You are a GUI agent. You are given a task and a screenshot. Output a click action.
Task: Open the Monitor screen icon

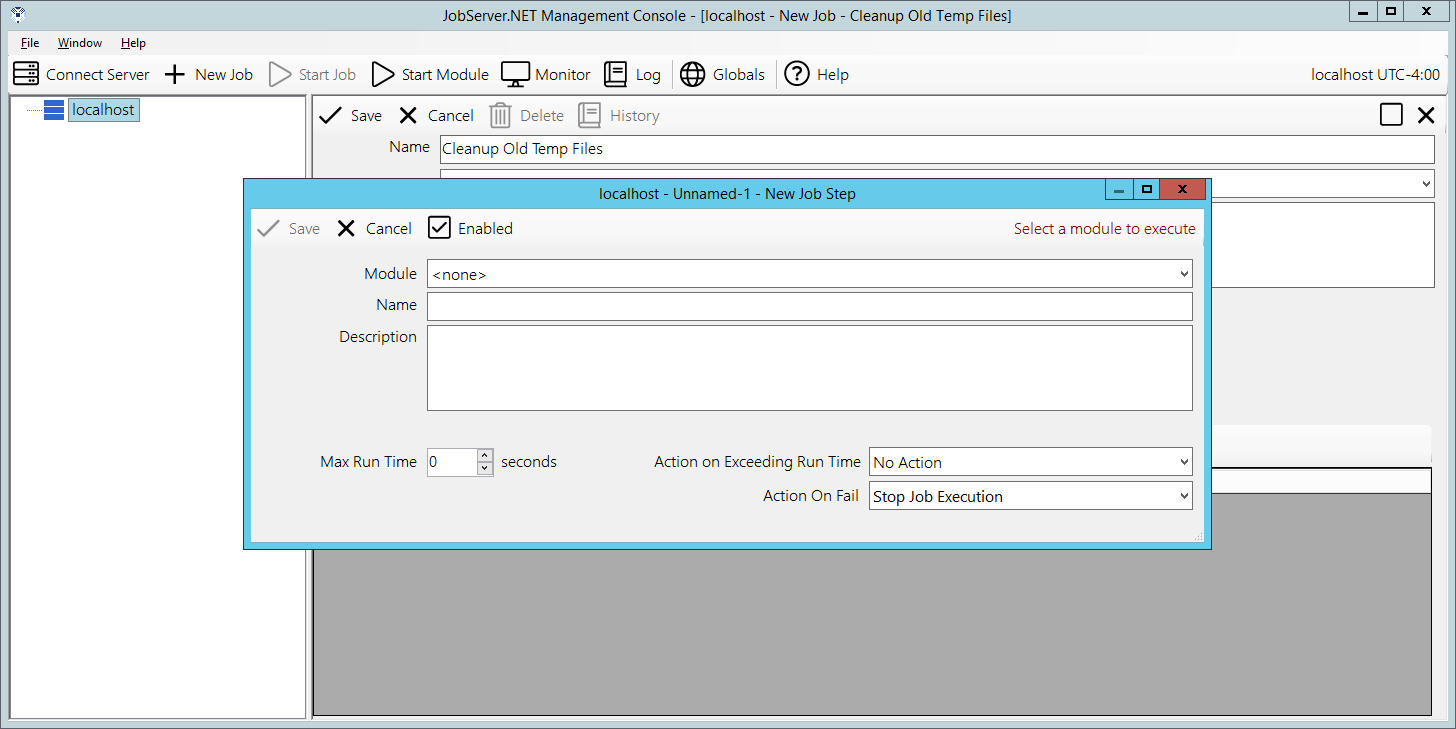[x=515, y=74]
